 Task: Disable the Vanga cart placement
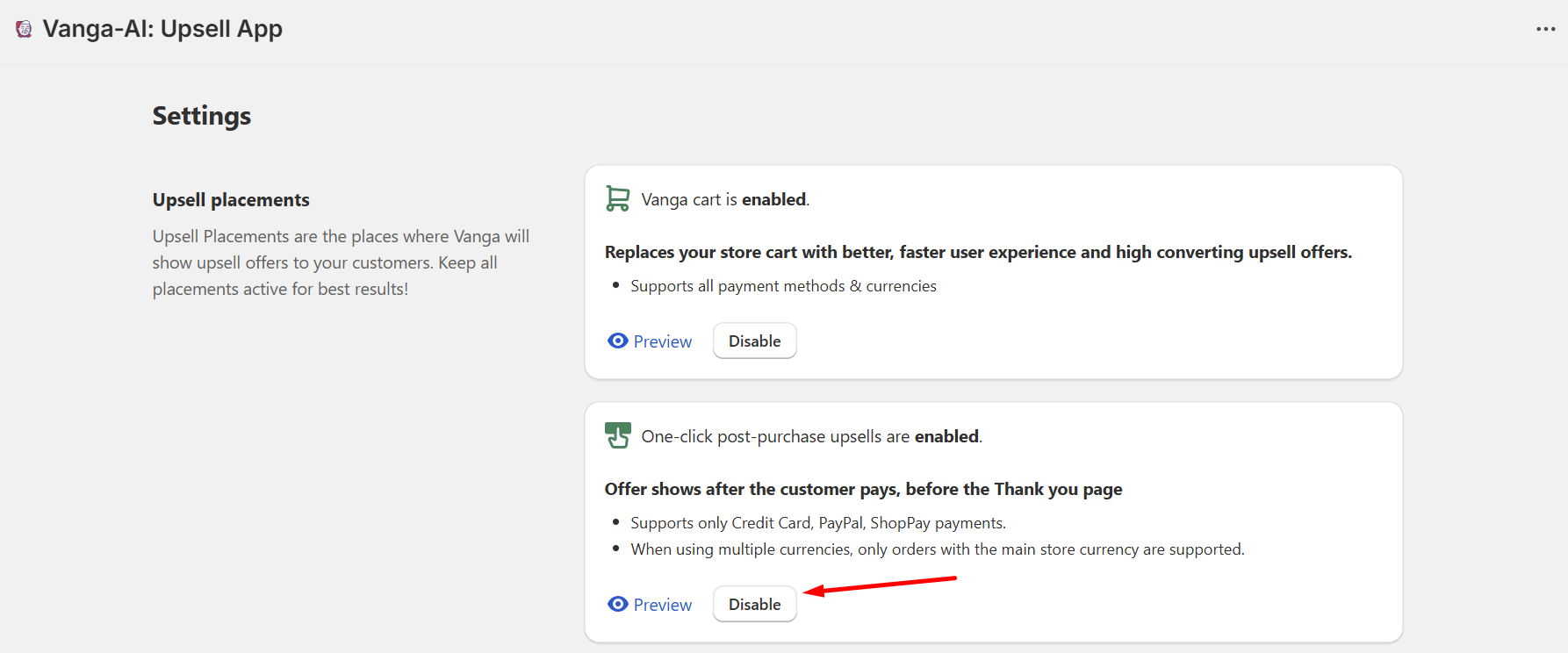pos(755,341)
